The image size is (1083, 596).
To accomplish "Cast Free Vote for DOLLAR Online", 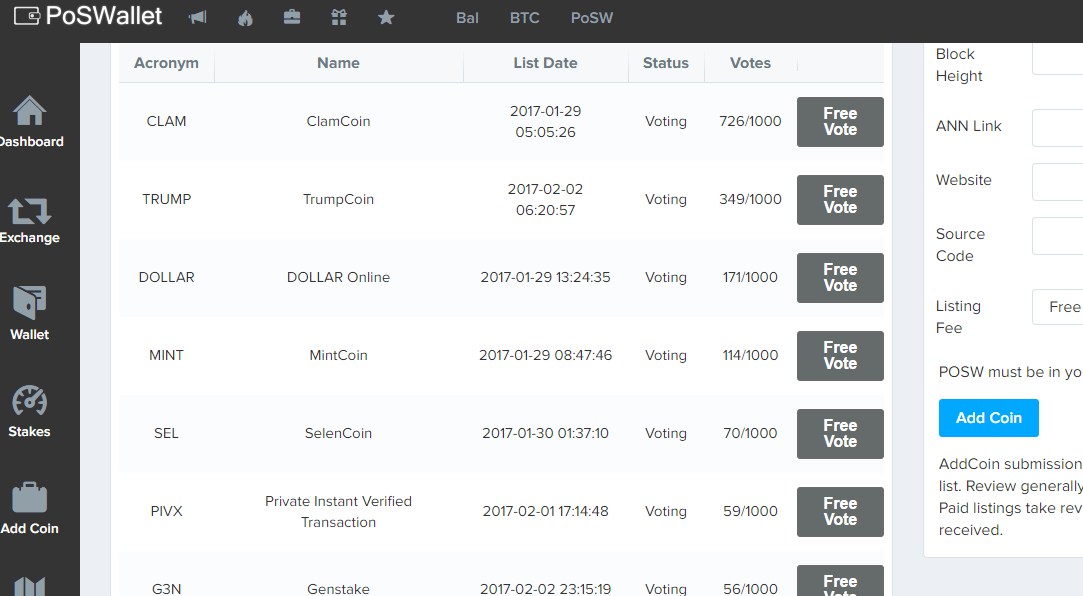I will (x=840, y=278).
